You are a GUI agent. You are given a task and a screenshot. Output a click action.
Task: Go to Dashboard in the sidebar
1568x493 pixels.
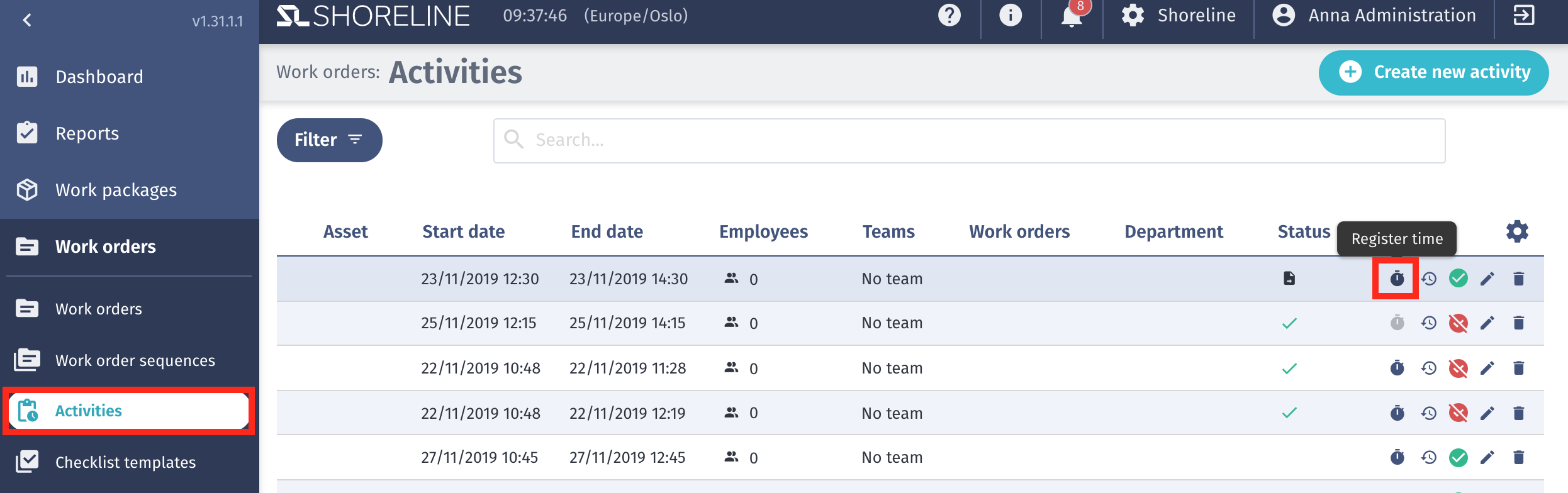pos(99,77)
